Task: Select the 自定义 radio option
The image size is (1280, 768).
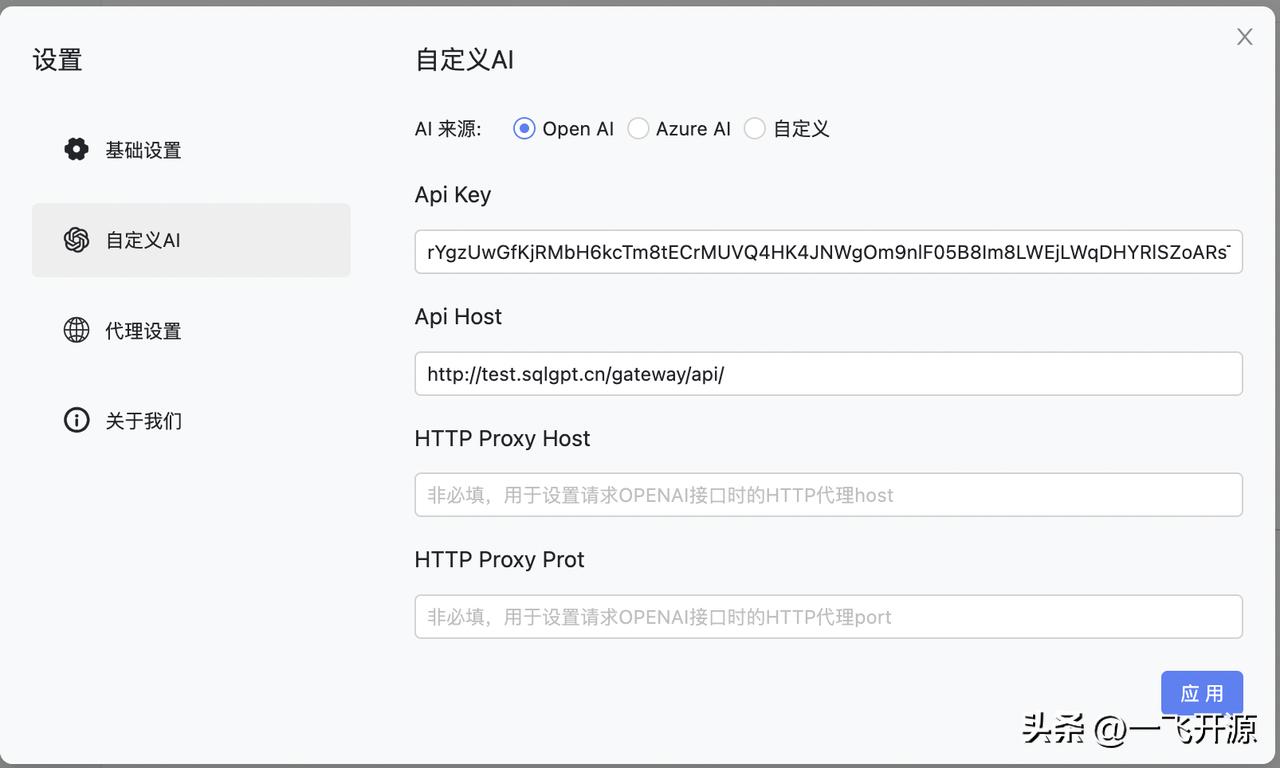Action: 755,129
